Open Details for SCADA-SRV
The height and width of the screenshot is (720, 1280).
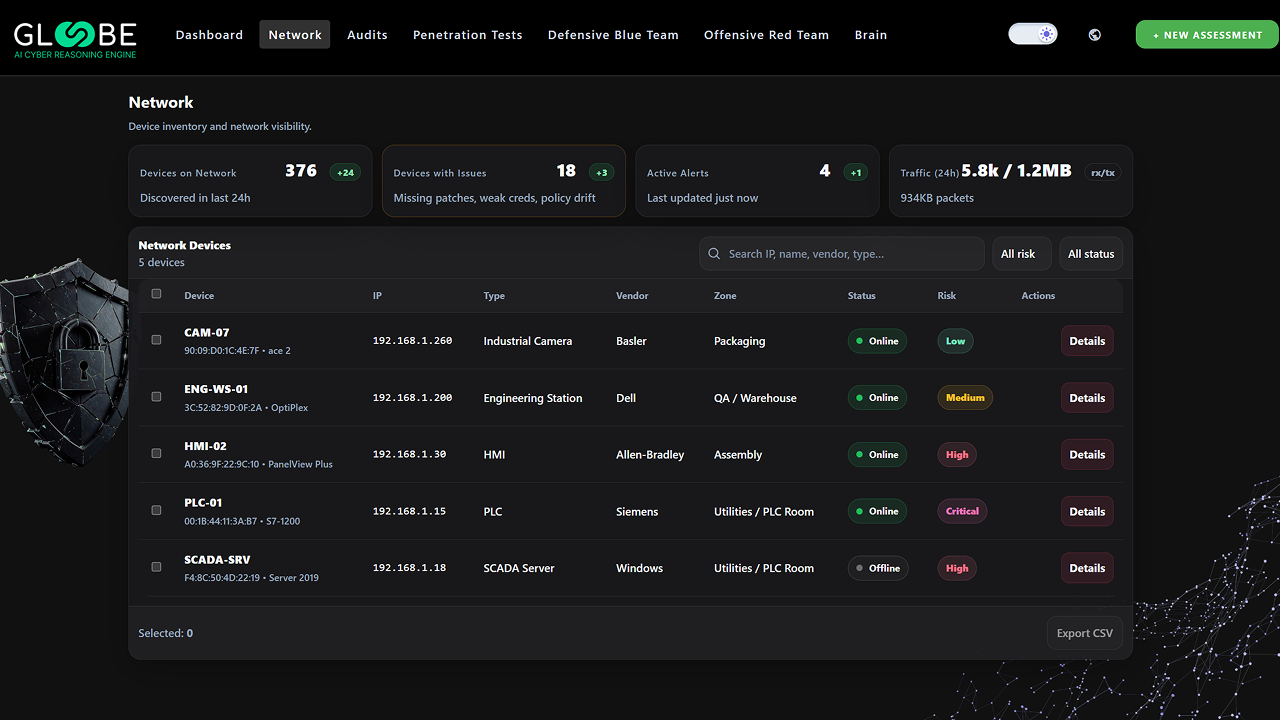[x=1087, y=568]
